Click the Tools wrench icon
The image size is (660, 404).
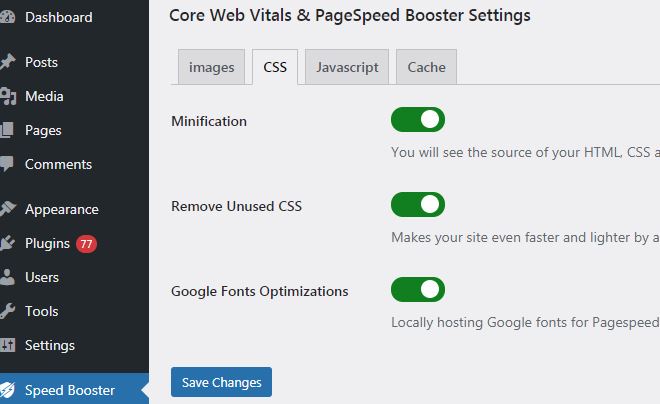(x=7, y=311)
